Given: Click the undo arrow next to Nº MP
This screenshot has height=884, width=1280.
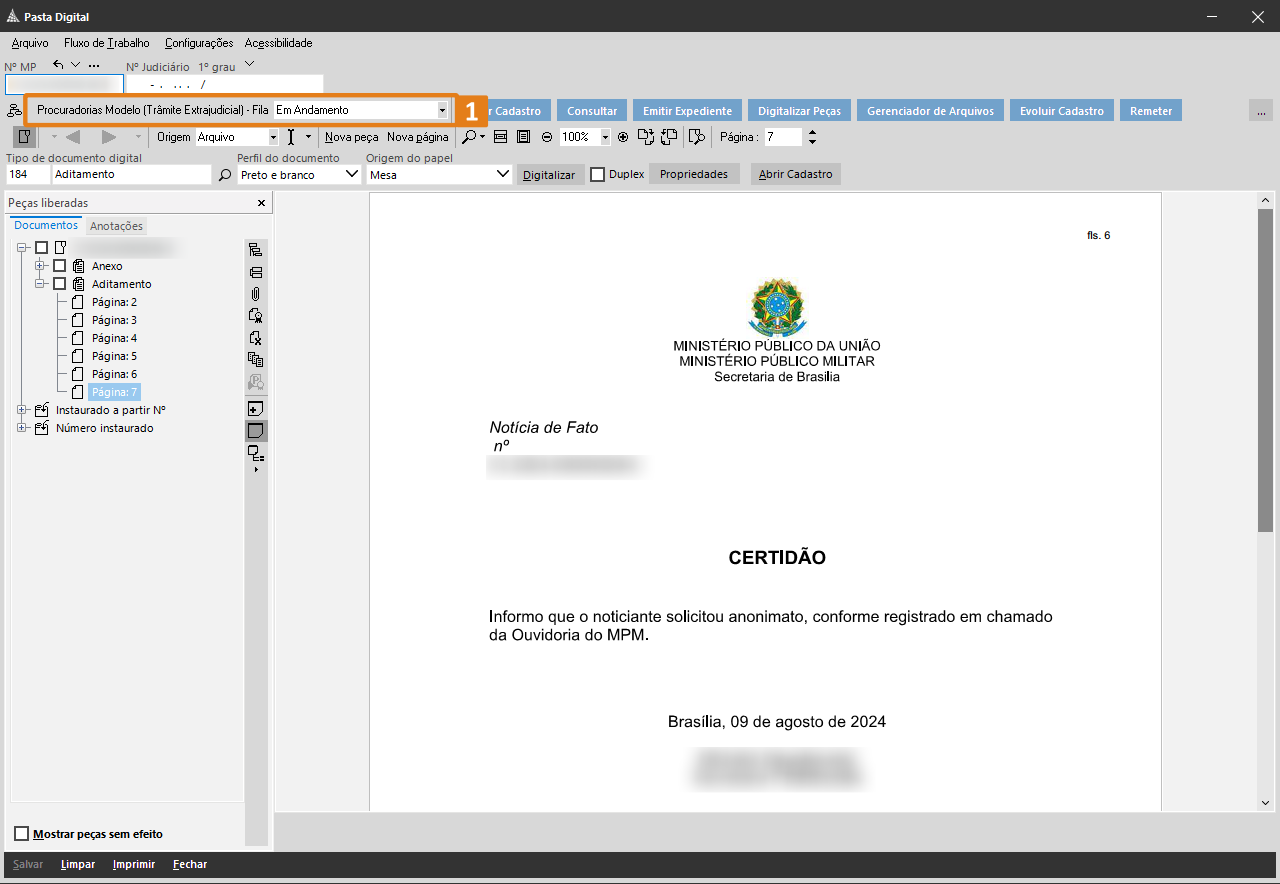Looking at the screenshot, I should coord(58,65).
